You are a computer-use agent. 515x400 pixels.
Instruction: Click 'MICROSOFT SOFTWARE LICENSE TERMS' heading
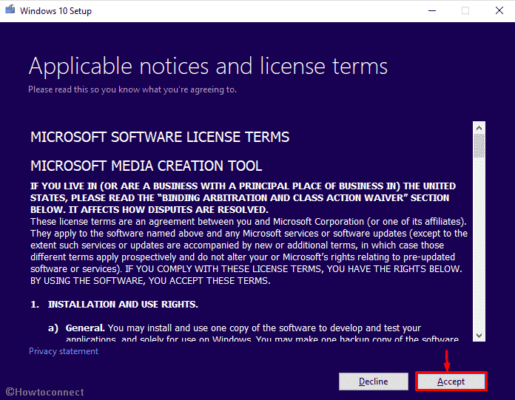[160, 137]
